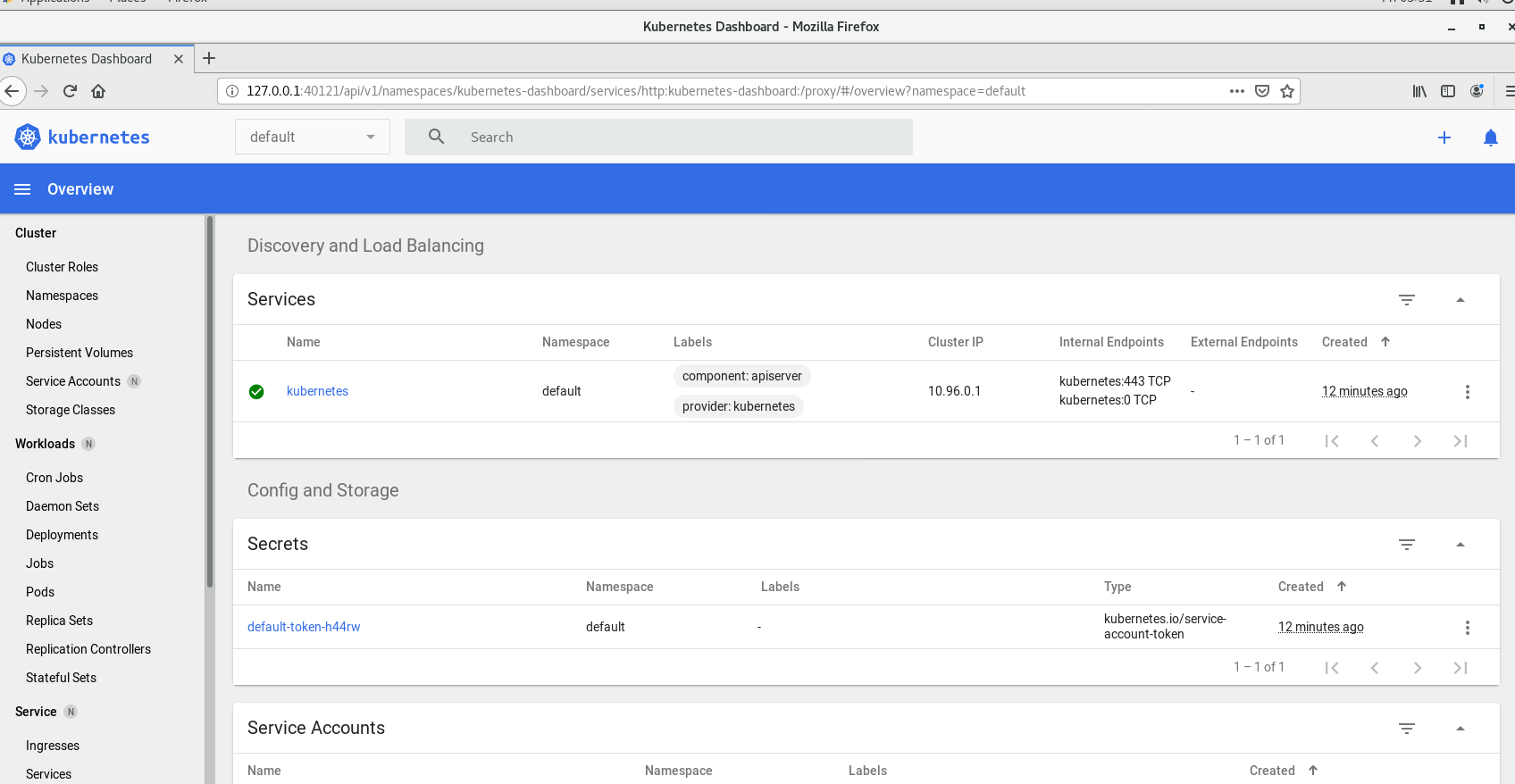1515x784 pixels.
Task: Sort Services by Created column arrow
Action: coord(1385,342)
